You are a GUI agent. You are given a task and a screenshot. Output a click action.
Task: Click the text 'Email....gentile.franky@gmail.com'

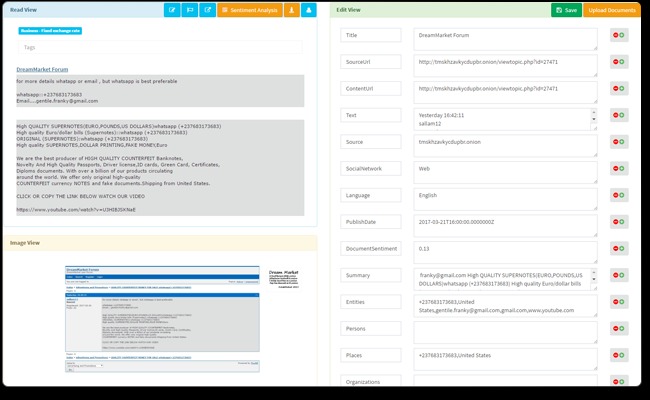click(x=57, y=101)
